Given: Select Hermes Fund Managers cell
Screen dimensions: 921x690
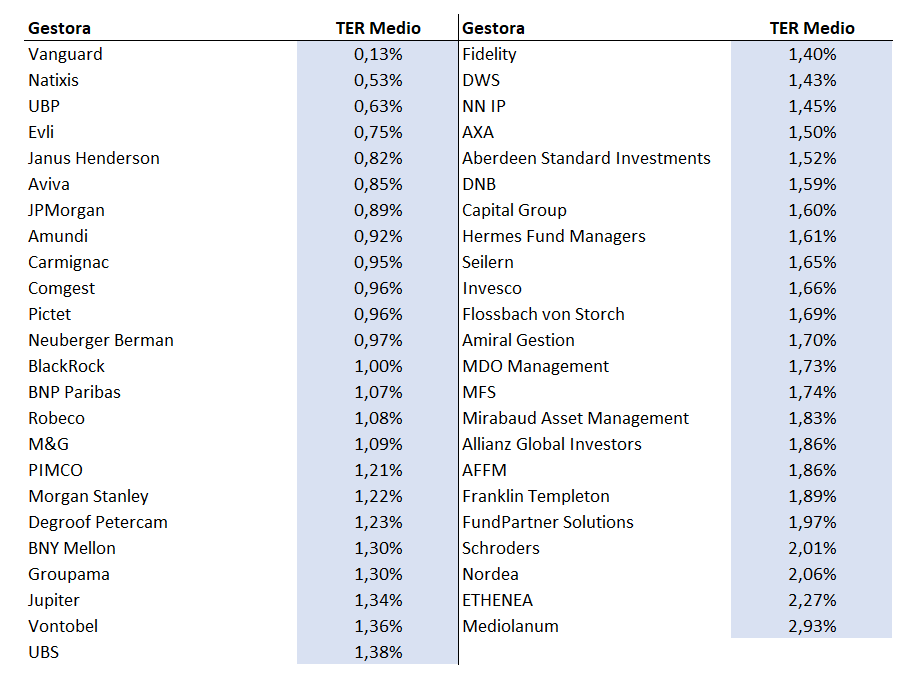Looking at the screenshot, I should pos(553,236).
